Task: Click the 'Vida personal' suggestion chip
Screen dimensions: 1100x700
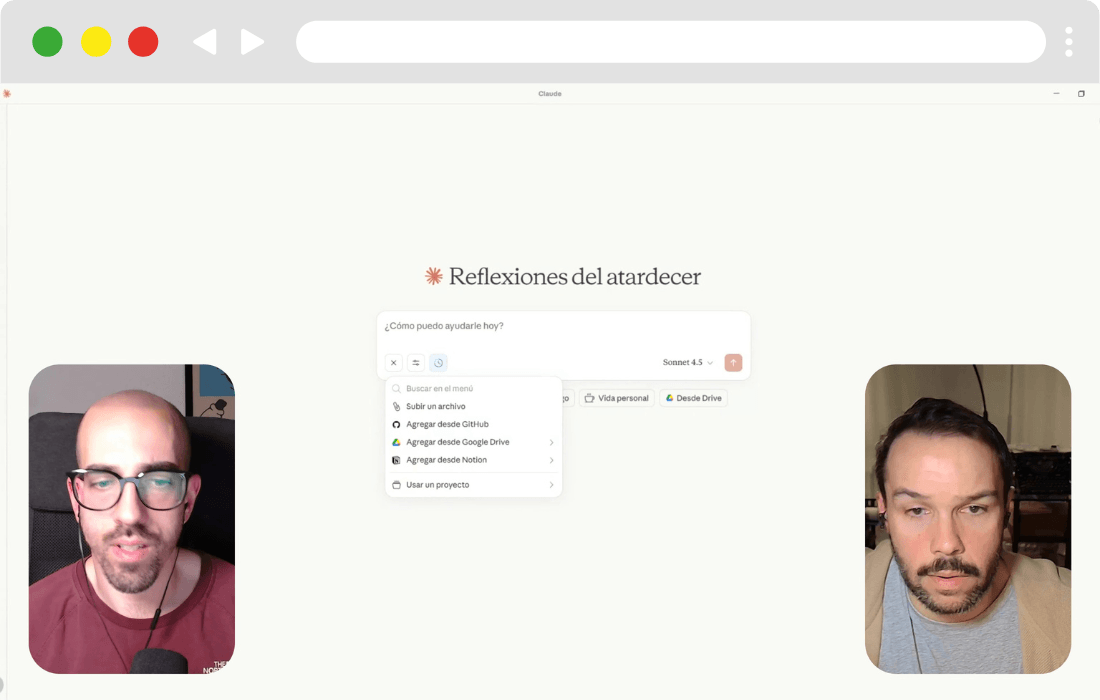Action: coord(617,398)
